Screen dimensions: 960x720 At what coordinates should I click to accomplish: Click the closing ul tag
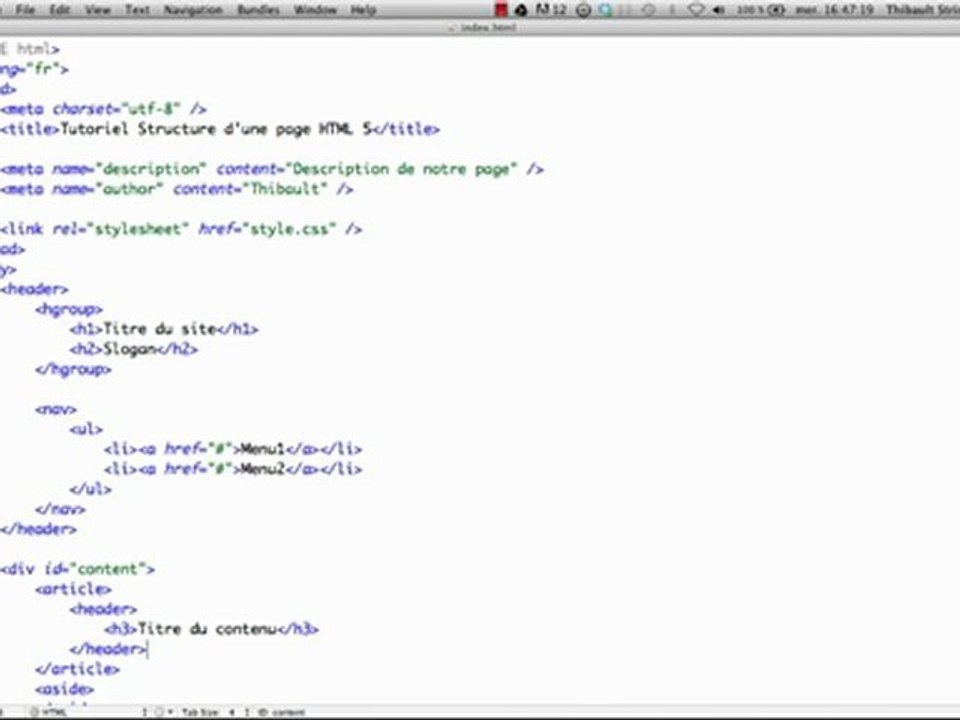91,489
